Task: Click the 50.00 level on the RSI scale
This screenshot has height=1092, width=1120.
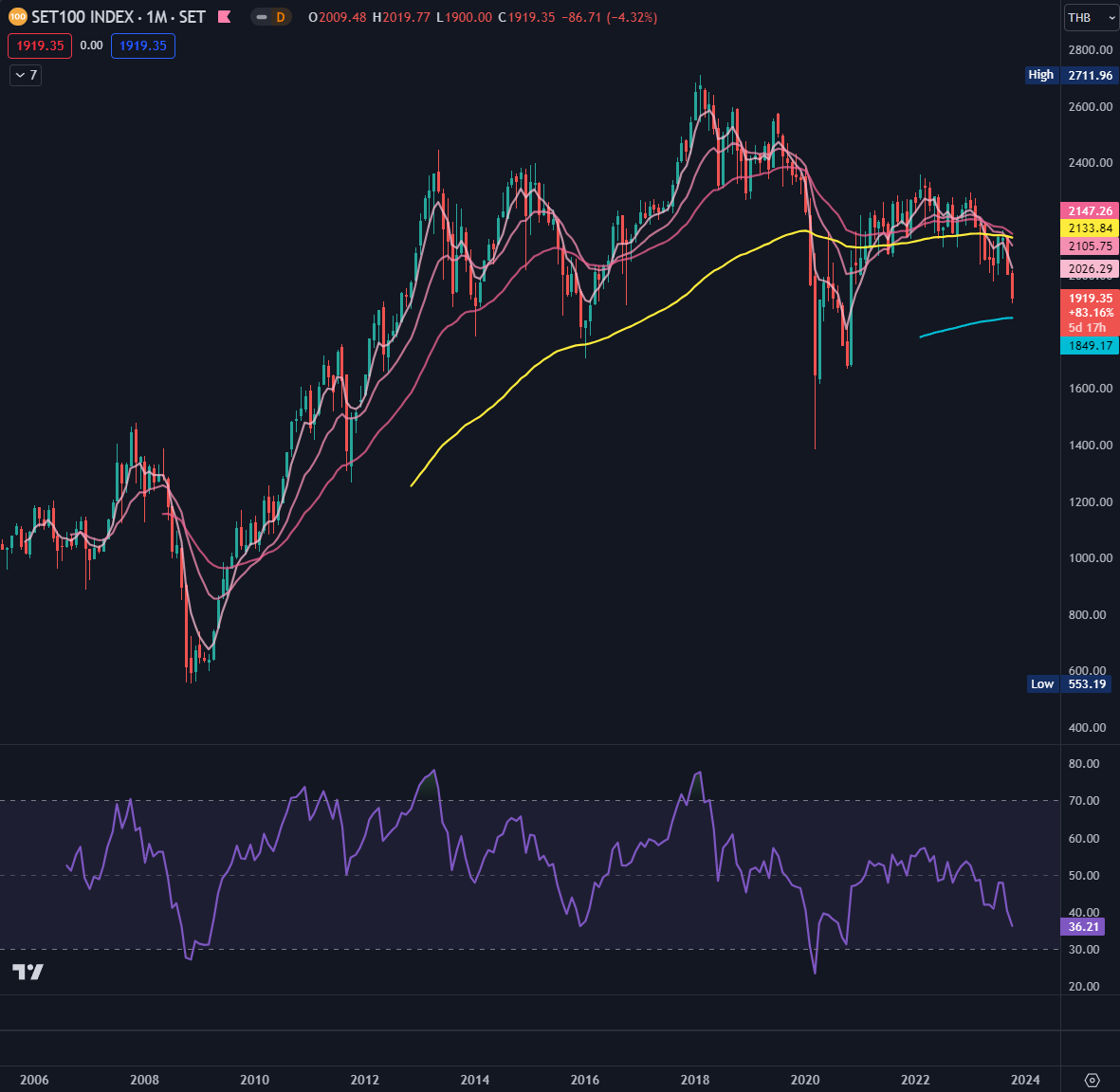Action: pyautogui.click(x=1084, y=876)
